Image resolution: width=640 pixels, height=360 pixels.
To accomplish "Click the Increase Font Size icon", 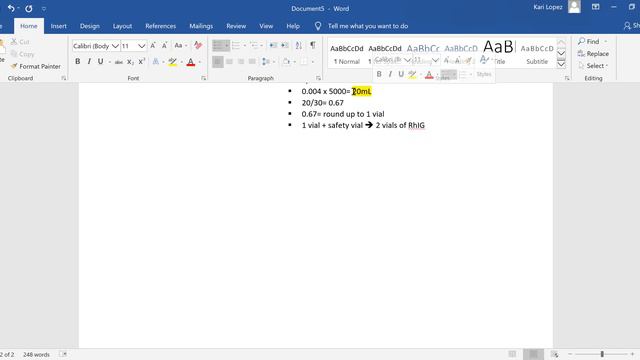I will (x=153, y=46).
